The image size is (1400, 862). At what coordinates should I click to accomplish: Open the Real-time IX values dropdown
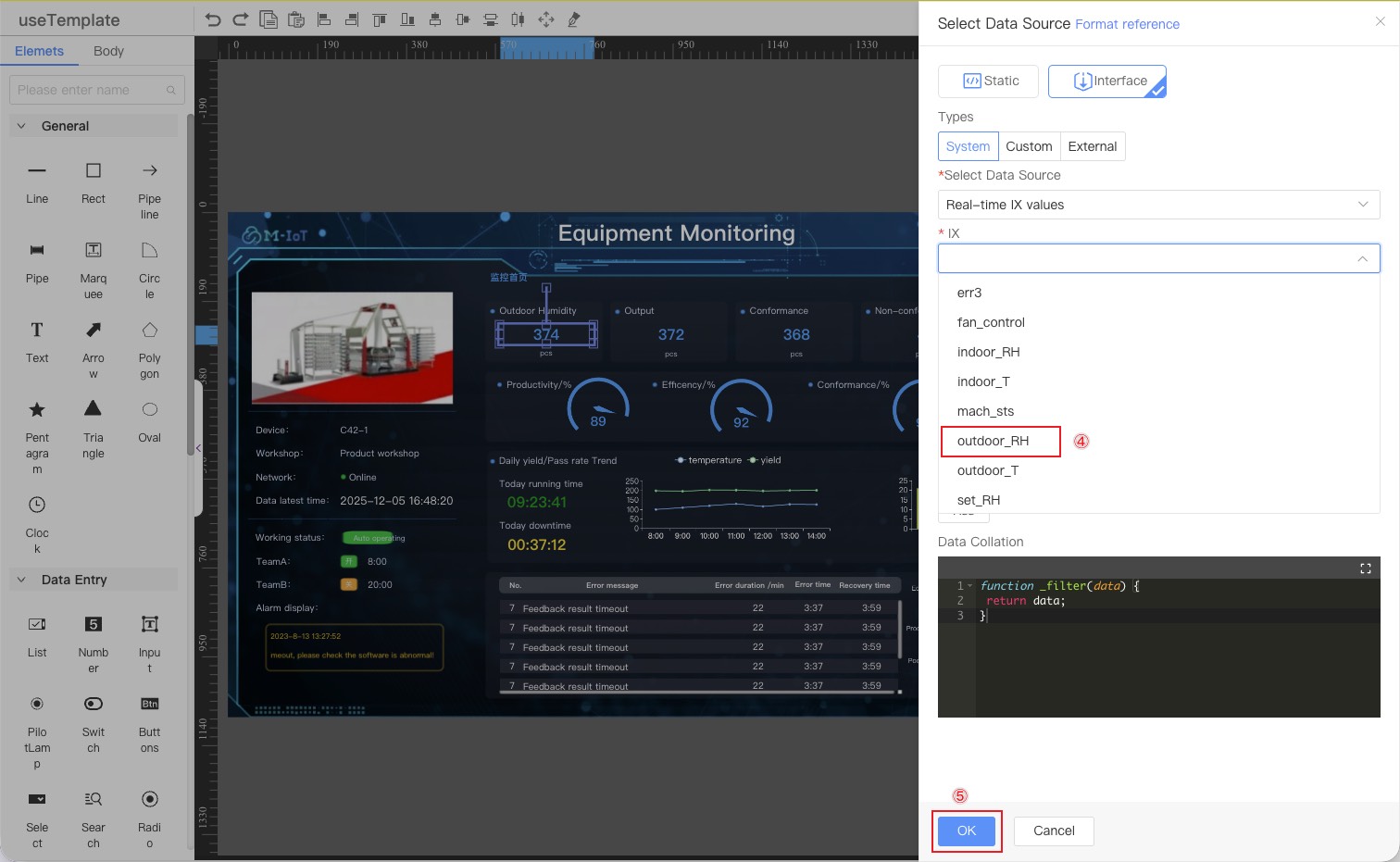pyautogui.click(x=1157, y=205)
